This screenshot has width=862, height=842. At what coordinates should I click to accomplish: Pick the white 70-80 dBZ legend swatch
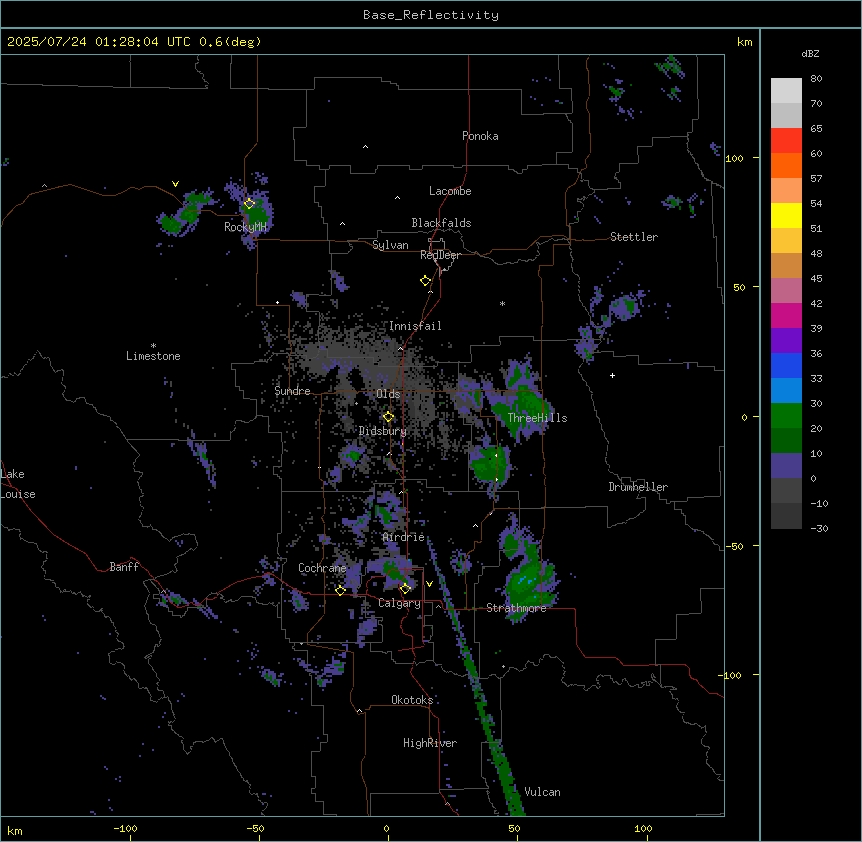[x=786, y=91]
